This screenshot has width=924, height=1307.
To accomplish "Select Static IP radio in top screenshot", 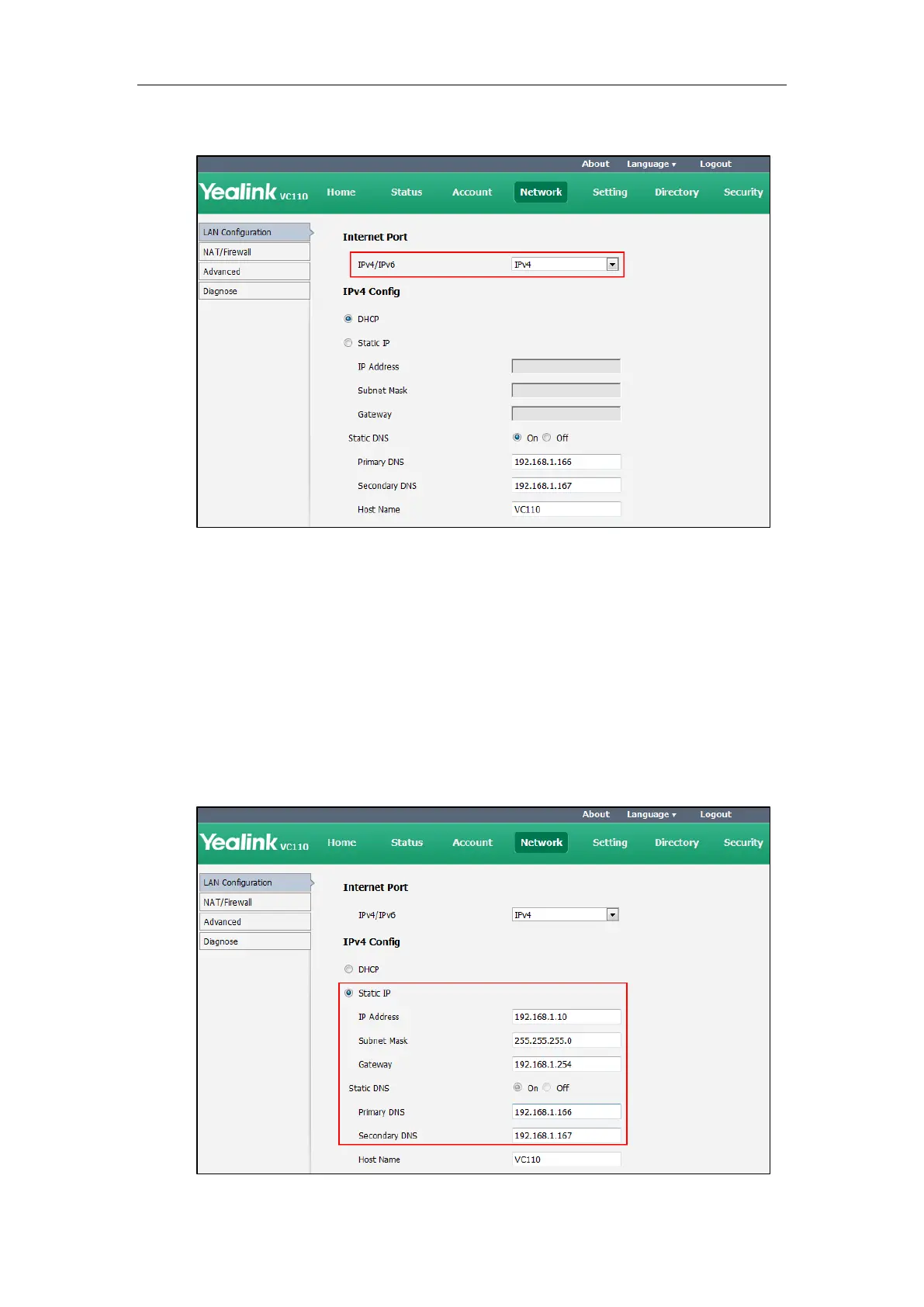I will pos(348,343).
